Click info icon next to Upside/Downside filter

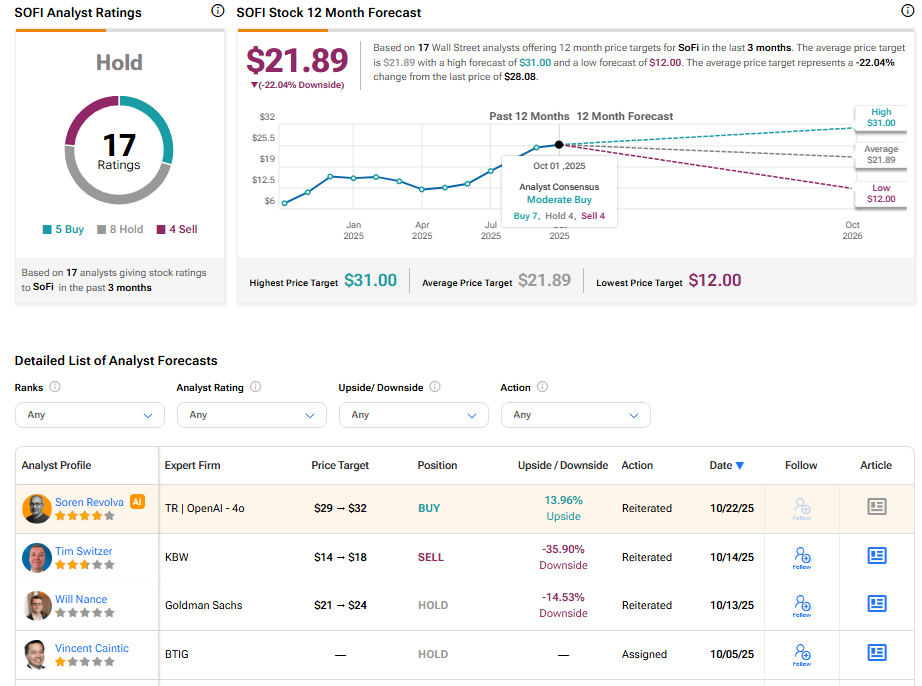click(435, 387)
